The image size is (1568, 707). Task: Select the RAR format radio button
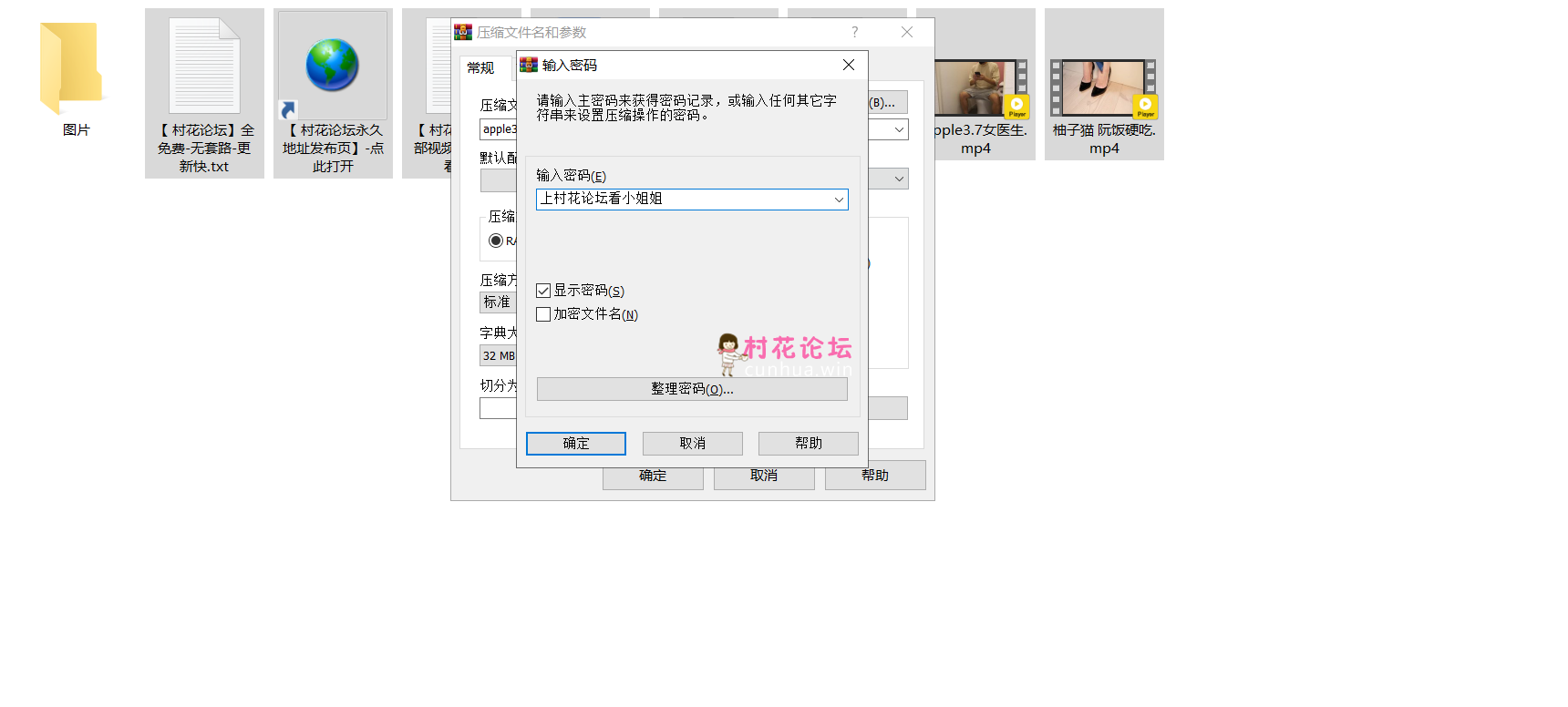click(496, 241)
